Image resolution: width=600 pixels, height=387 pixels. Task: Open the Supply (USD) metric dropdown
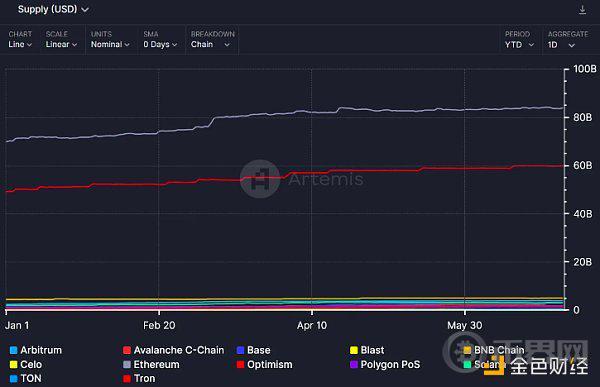[x=53, y=9]
